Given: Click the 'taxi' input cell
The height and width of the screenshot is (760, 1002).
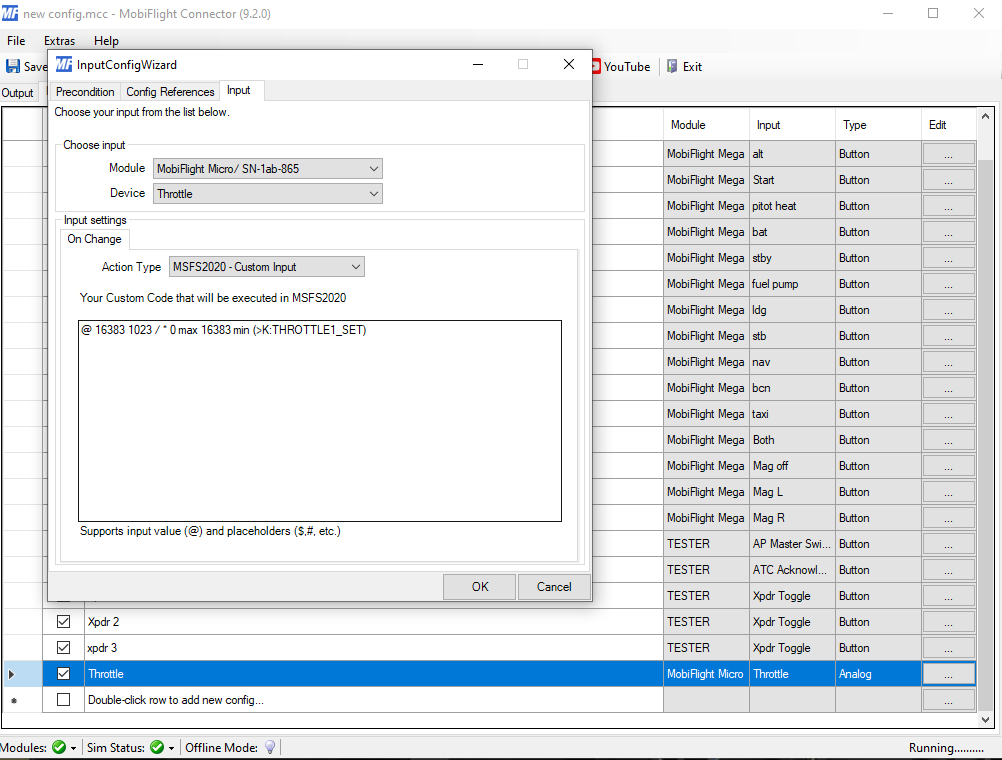Looking at the screenshot, I should 792,414.
